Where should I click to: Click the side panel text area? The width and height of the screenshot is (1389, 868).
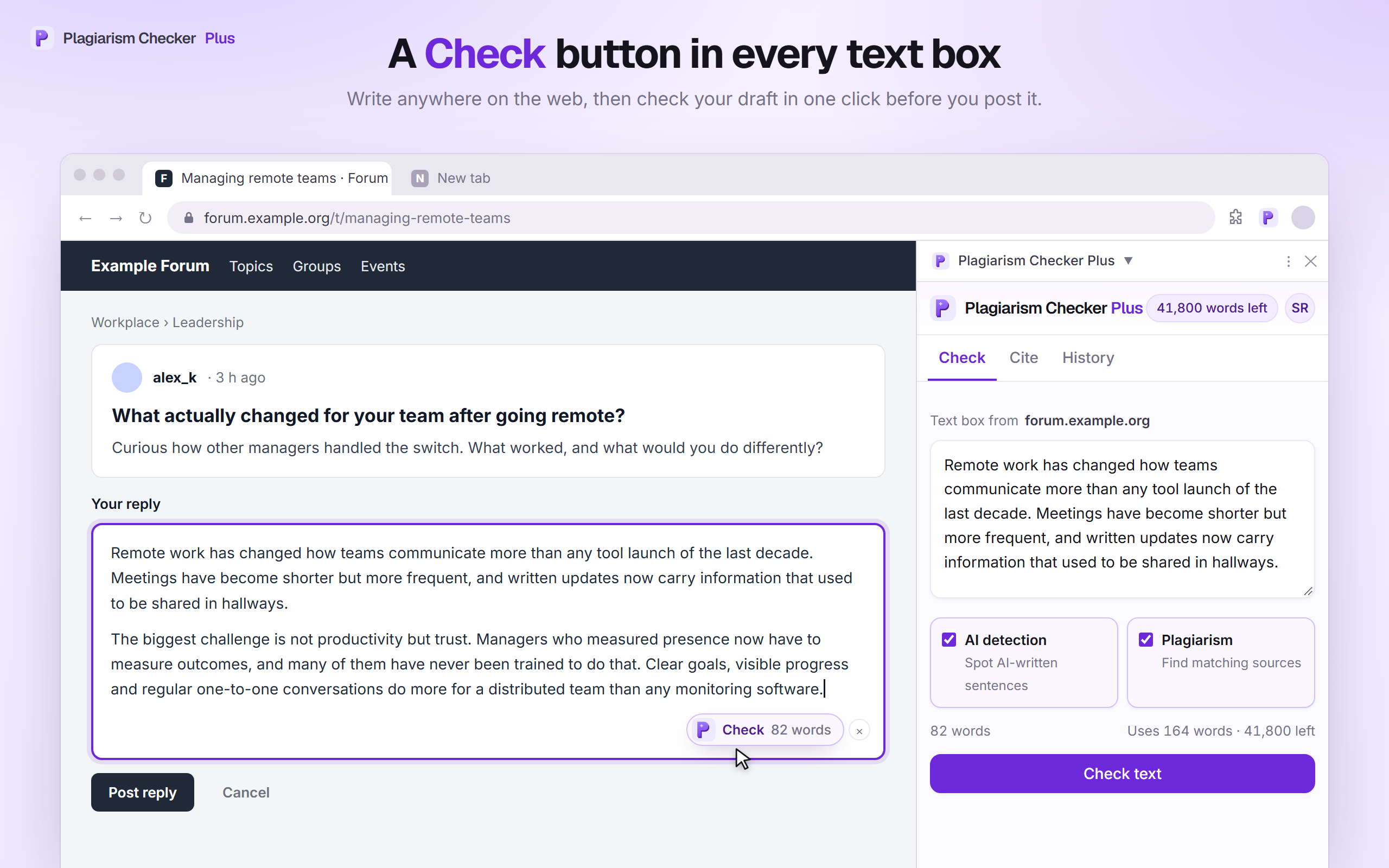coord(1122,519)
